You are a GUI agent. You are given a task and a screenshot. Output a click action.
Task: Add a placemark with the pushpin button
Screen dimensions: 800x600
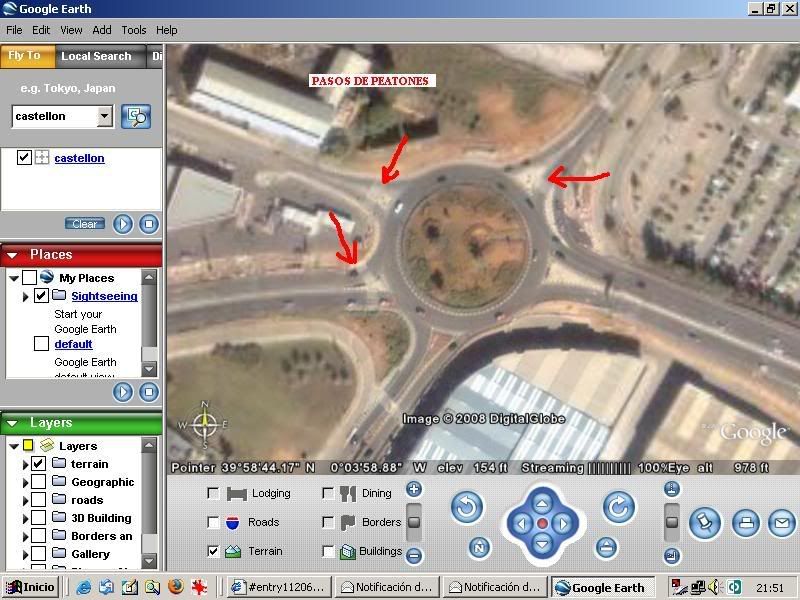click(705, 523)
